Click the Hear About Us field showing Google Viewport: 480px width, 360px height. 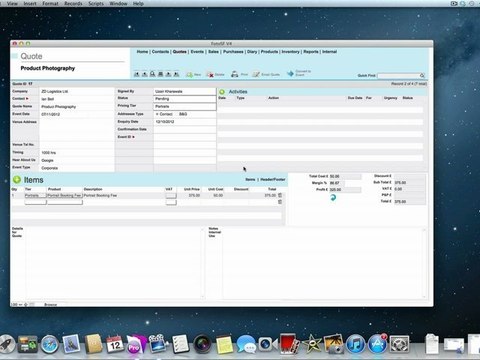(77, 160)
